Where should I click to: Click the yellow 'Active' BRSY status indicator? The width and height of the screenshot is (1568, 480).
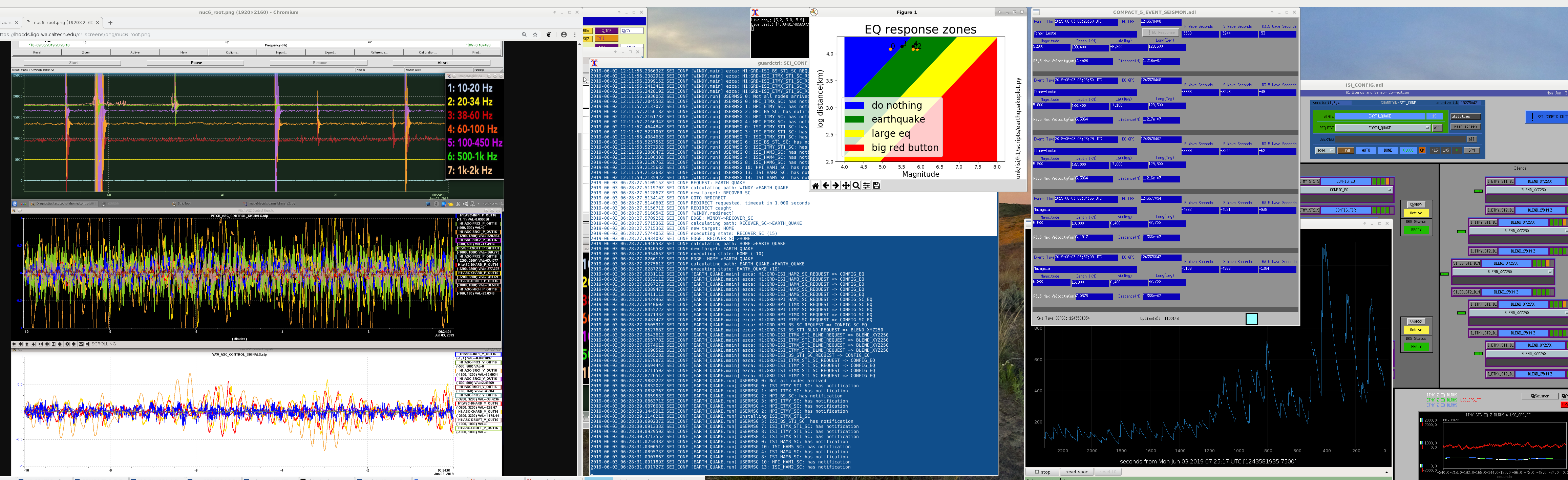(x=1416, y=213)
